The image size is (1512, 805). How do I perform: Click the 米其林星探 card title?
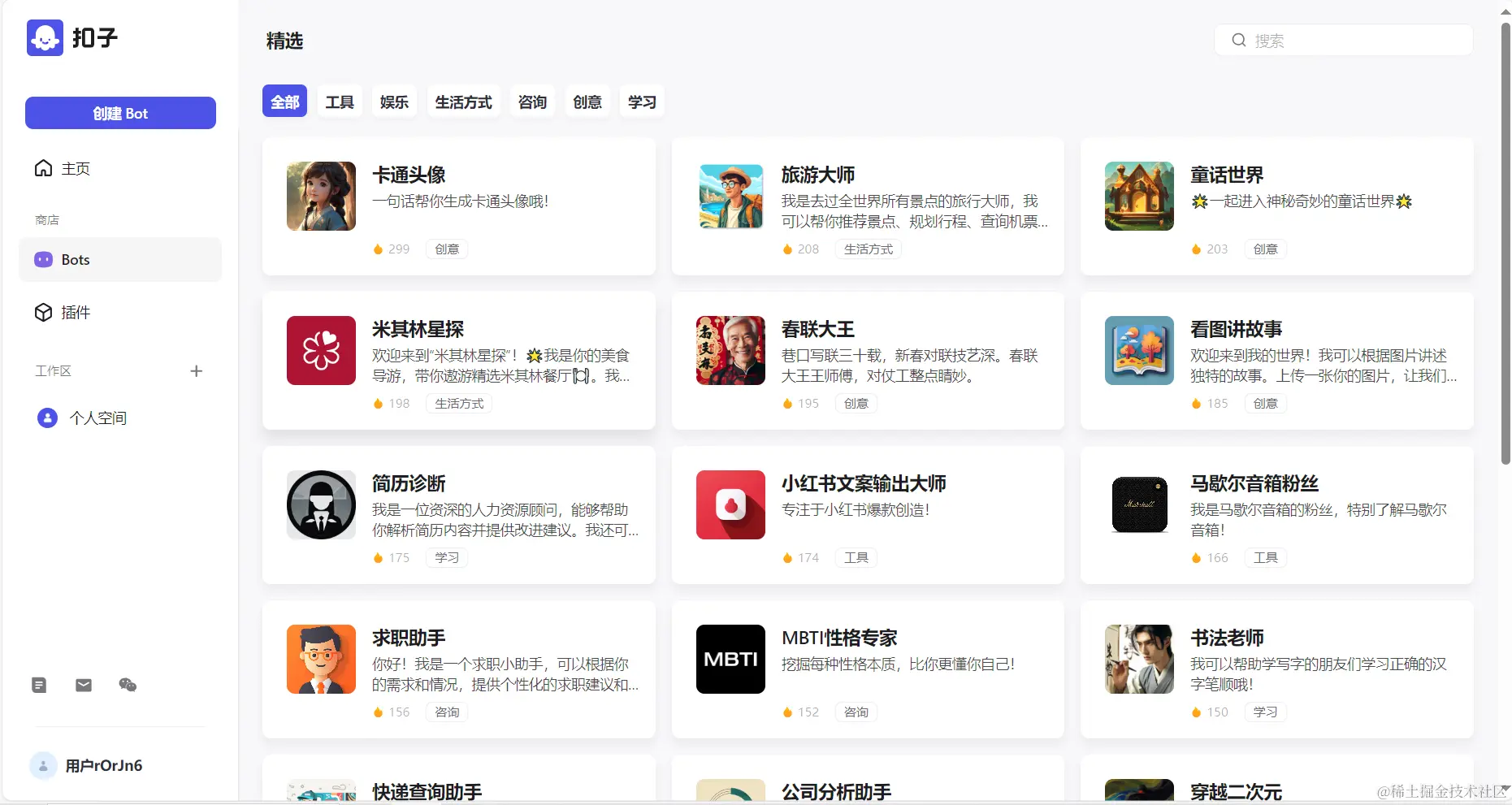click(418, 329)
